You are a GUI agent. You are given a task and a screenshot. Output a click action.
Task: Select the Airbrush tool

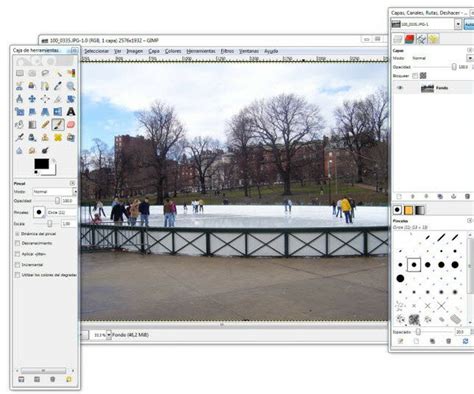pyautogui.click(x=20, y=137)
